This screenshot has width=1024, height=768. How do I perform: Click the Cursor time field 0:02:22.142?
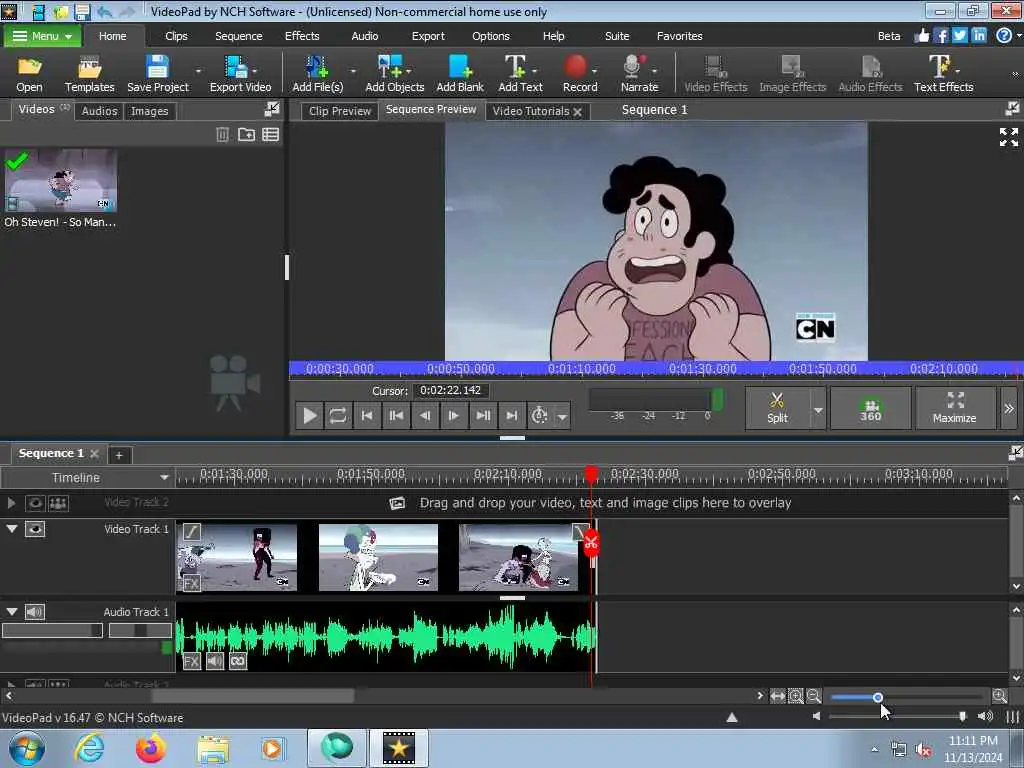451,391
